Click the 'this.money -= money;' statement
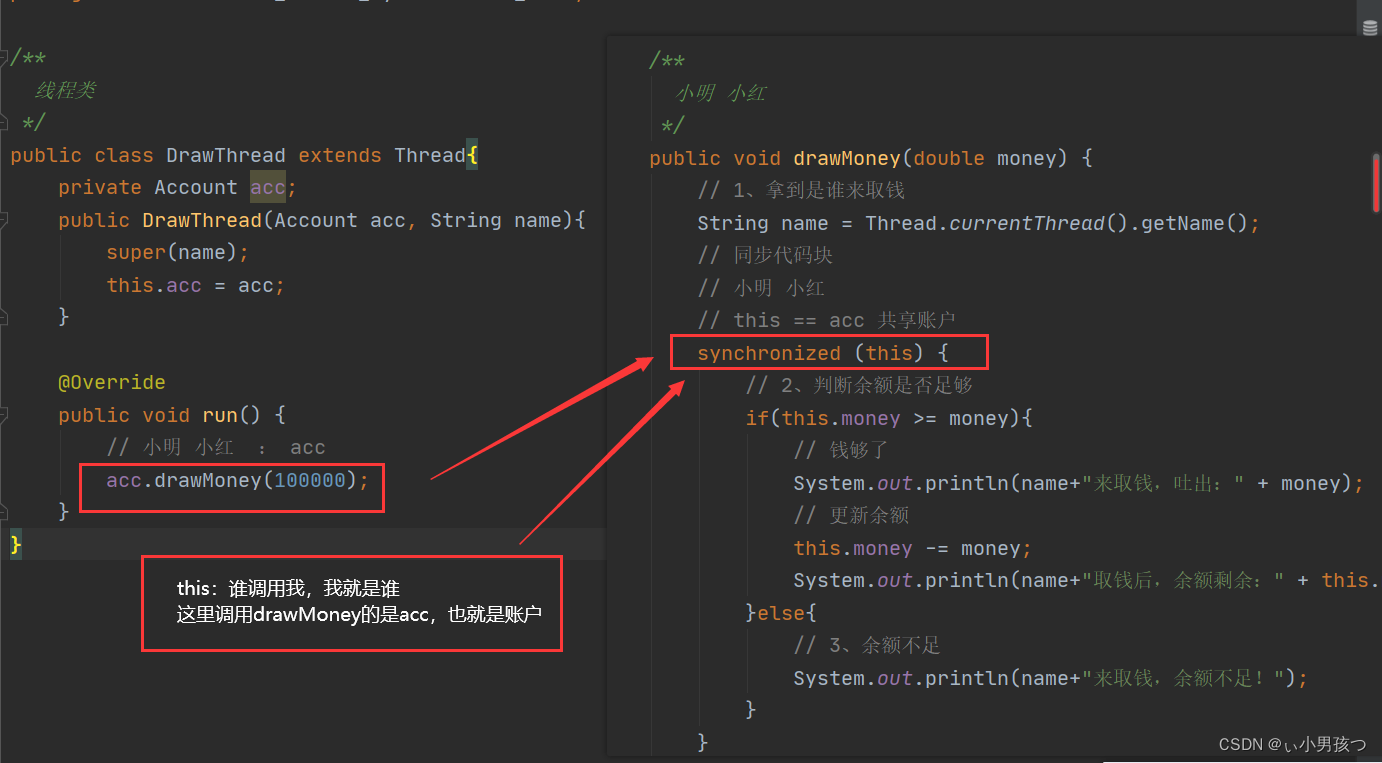 tap(913, 548)
